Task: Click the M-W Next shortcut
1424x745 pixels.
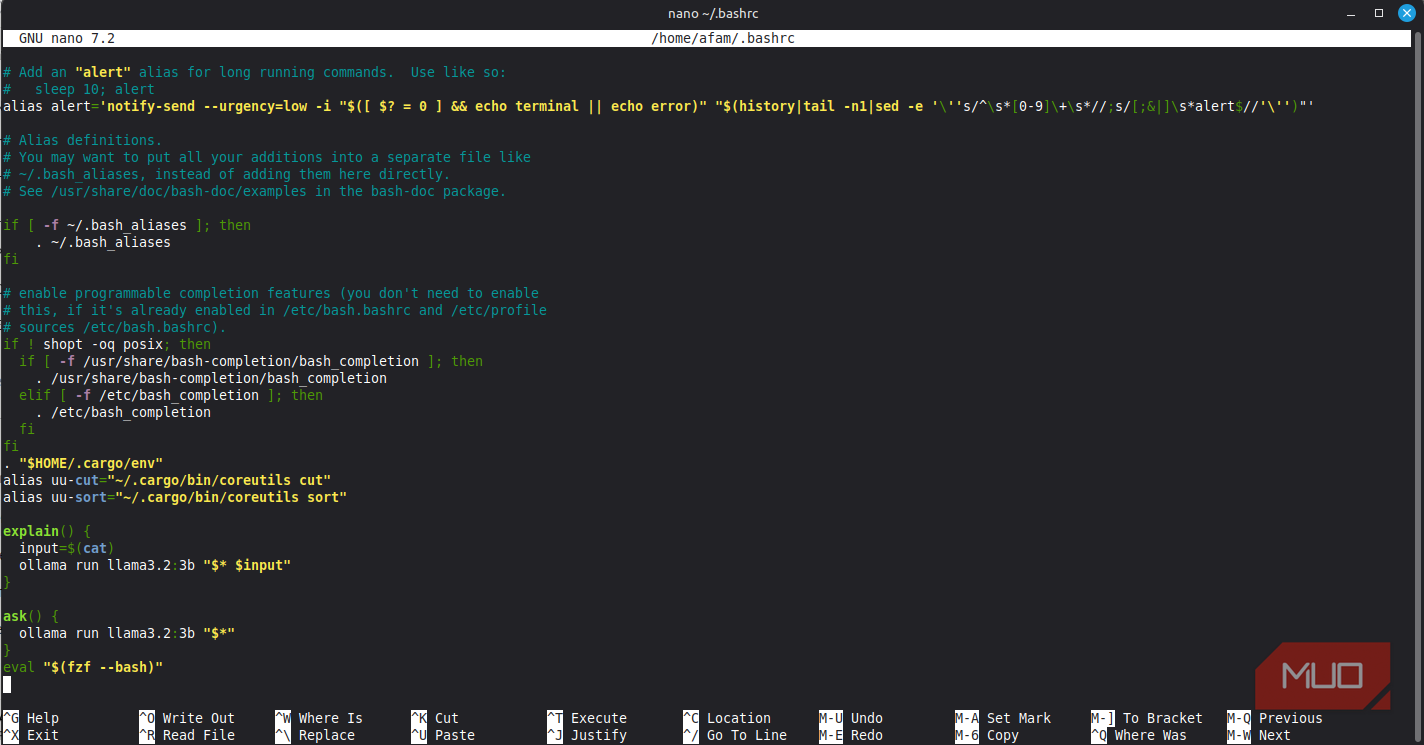Action: coord(1259,735)
